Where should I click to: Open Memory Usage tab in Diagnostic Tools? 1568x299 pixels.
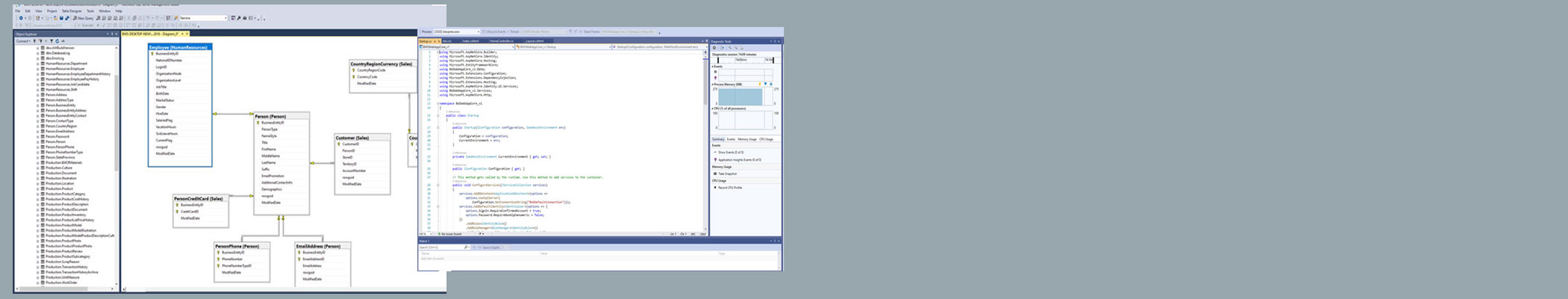[747, 139]
